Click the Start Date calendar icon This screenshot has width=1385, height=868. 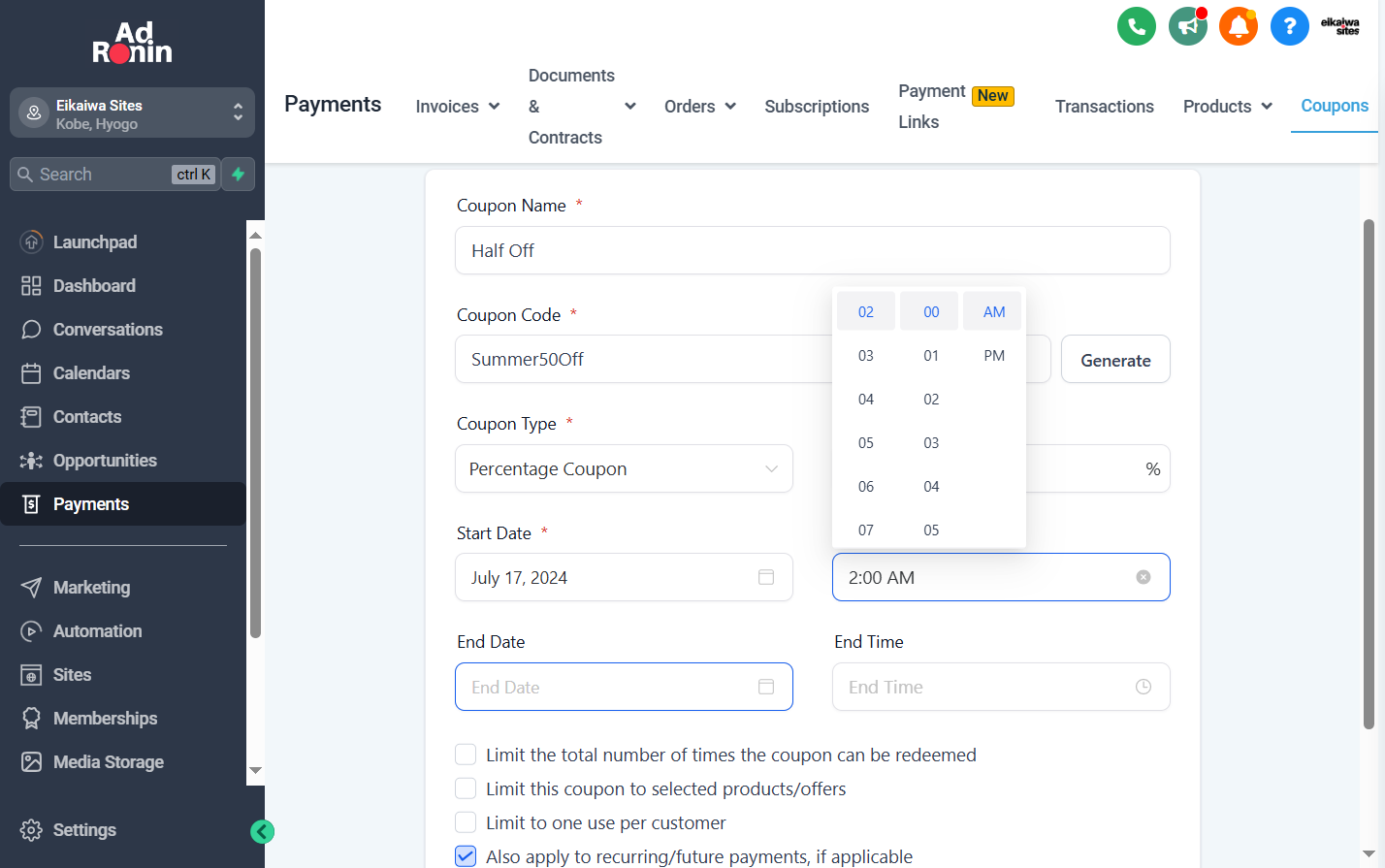click(766, 577)
